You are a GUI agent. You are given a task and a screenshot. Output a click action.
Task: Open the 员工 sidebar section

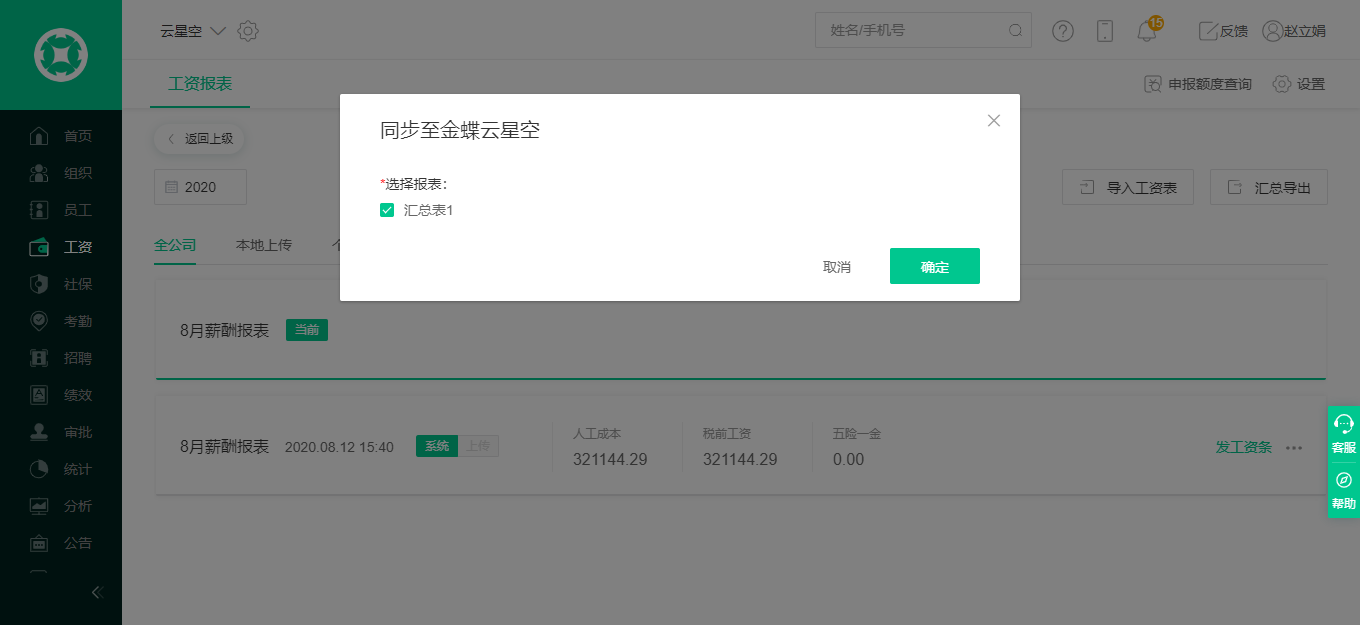point(61,210)
